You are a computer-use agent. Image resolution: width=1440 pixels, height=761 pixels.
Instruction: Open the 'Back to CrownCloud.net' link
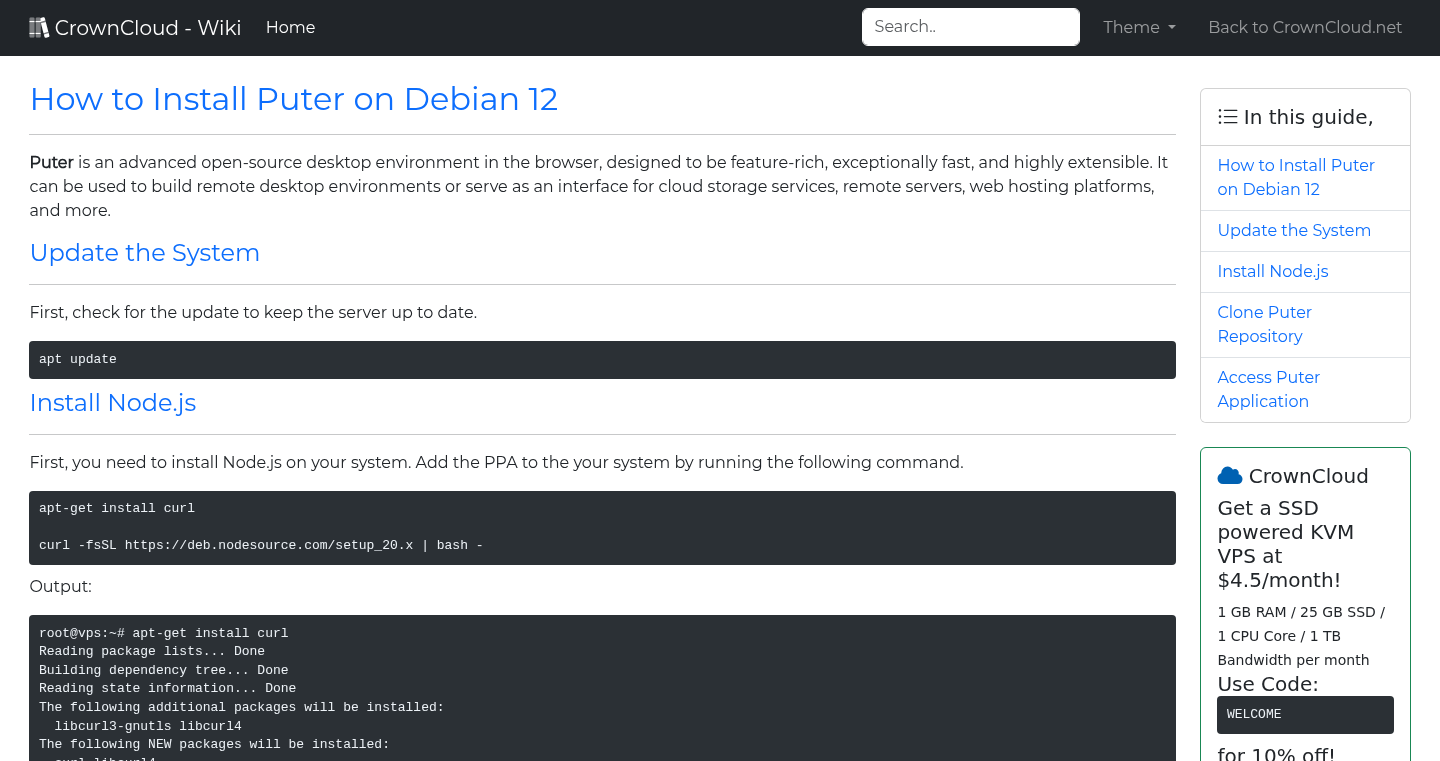tap(1305, 27)
